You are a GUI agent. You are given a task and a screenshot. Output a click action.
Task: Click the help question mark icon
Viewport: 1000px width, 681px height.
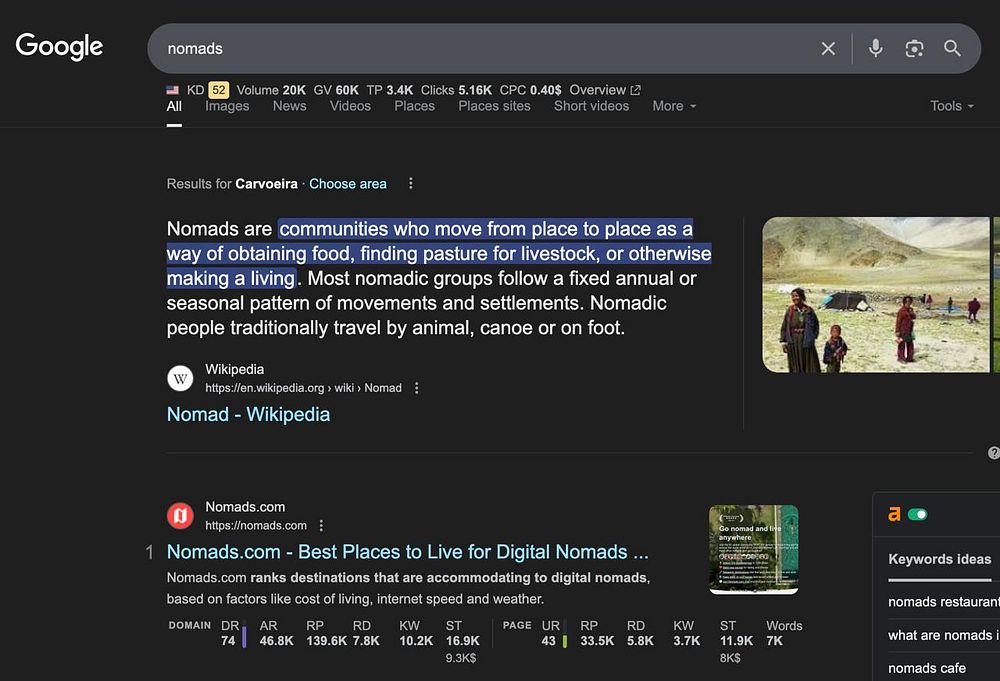pos(994,453)
